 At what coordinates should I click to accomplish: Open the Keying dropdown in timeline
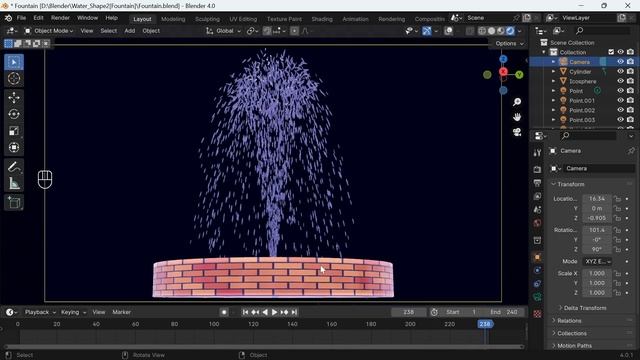click(x=73, y=312)
